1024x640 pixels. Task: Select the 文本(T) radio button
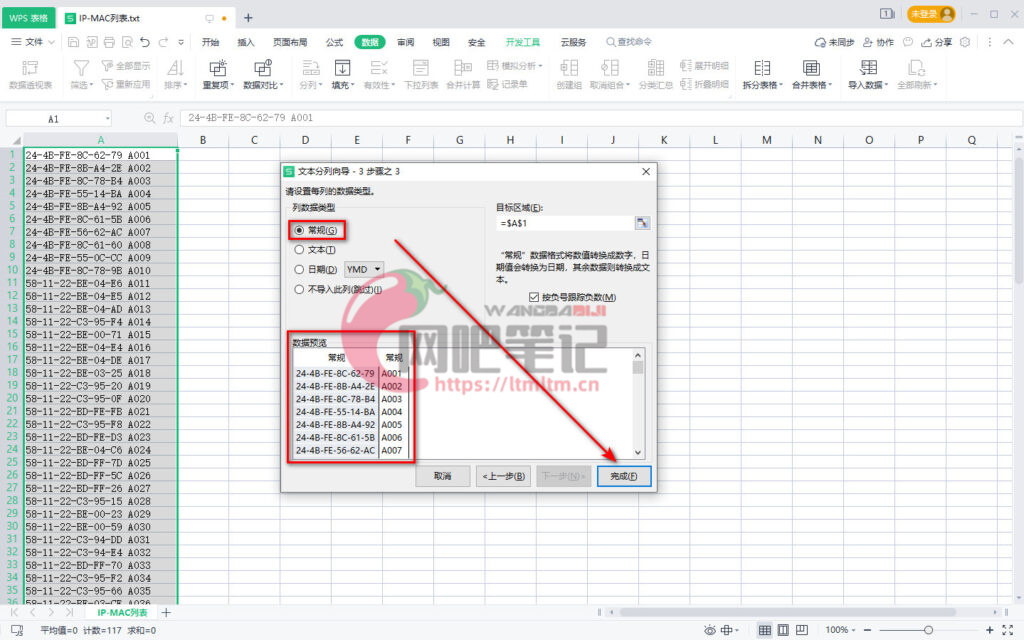pos(299,249)
